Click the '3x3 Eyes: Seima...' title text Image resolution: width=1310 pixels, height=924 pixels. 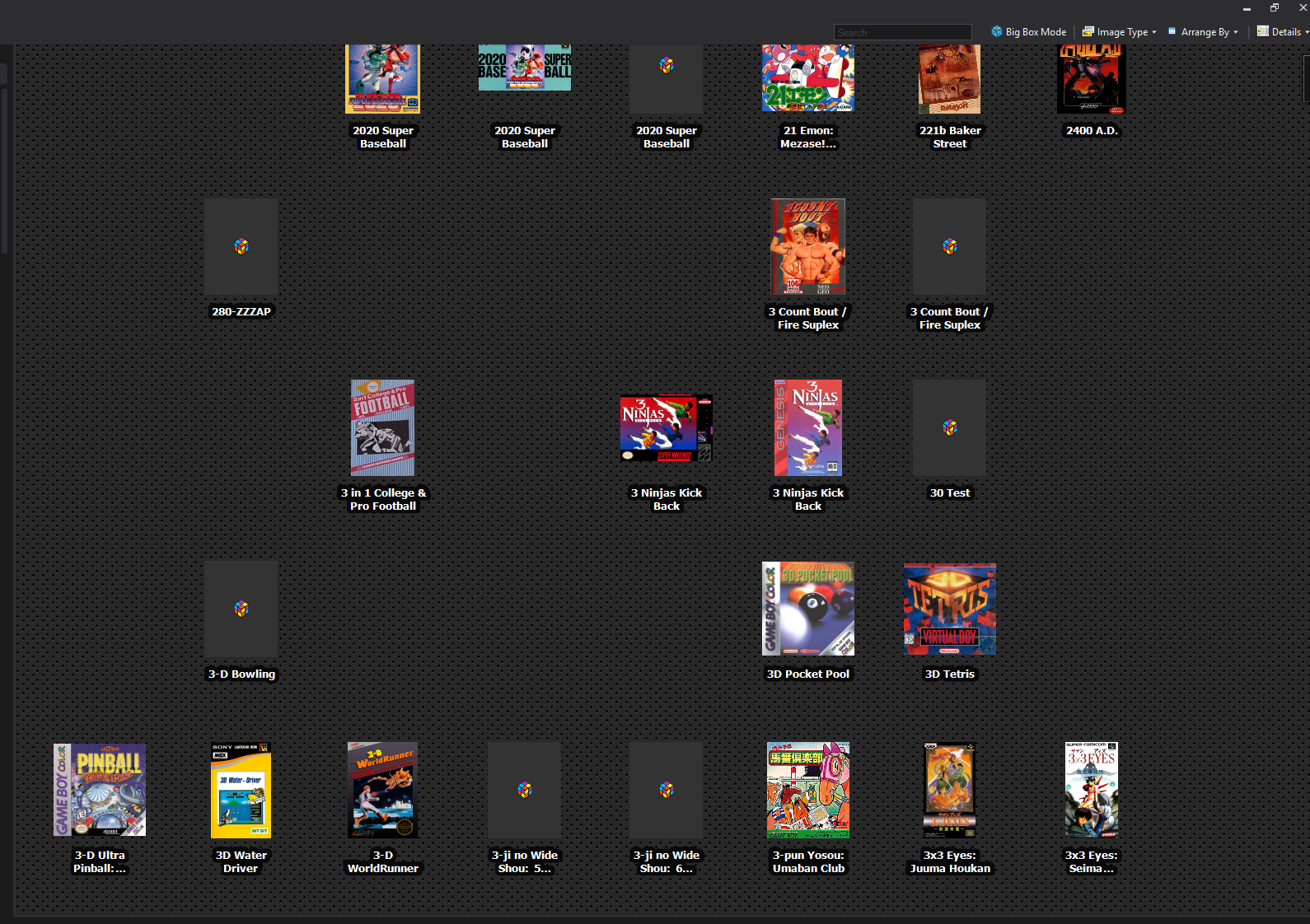[x=1092, y=861]
